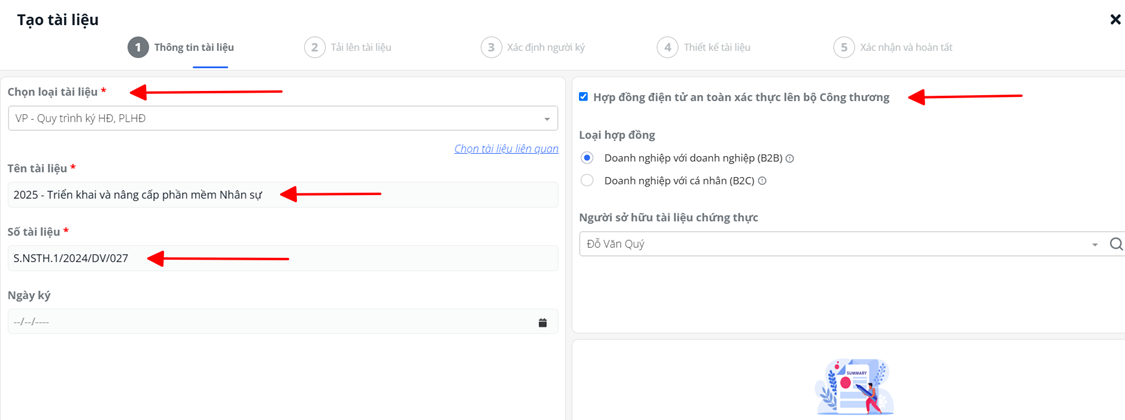This screenshot has height=420, width=1125.
Task: Expand the Người sở hữu tài liệu dropdown
Action: coord(1095,245)
